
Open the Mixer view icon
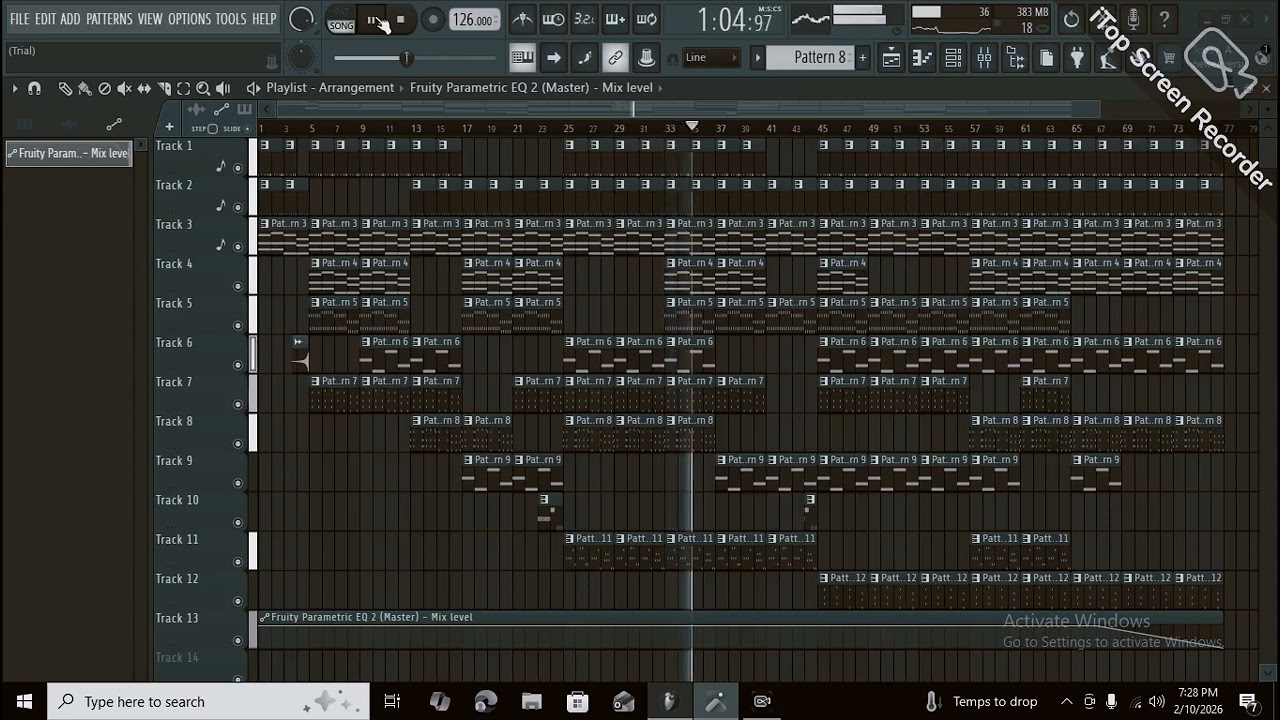984,58
